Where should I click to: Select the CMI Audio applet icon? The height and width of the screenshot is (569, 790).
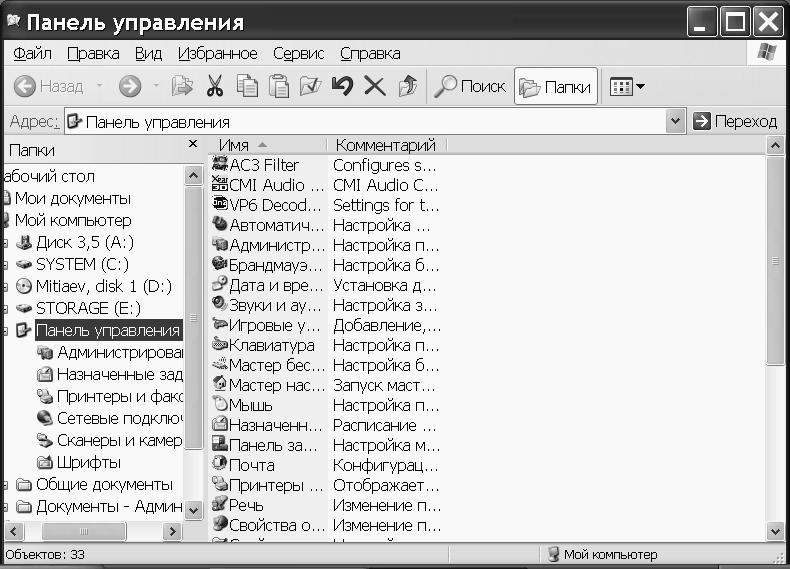220,184
